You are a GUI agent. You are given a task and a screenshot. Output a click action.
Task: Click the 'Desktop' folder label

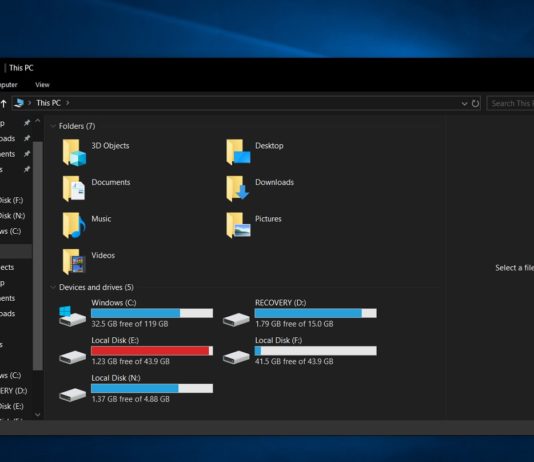[x=269, y=146]
